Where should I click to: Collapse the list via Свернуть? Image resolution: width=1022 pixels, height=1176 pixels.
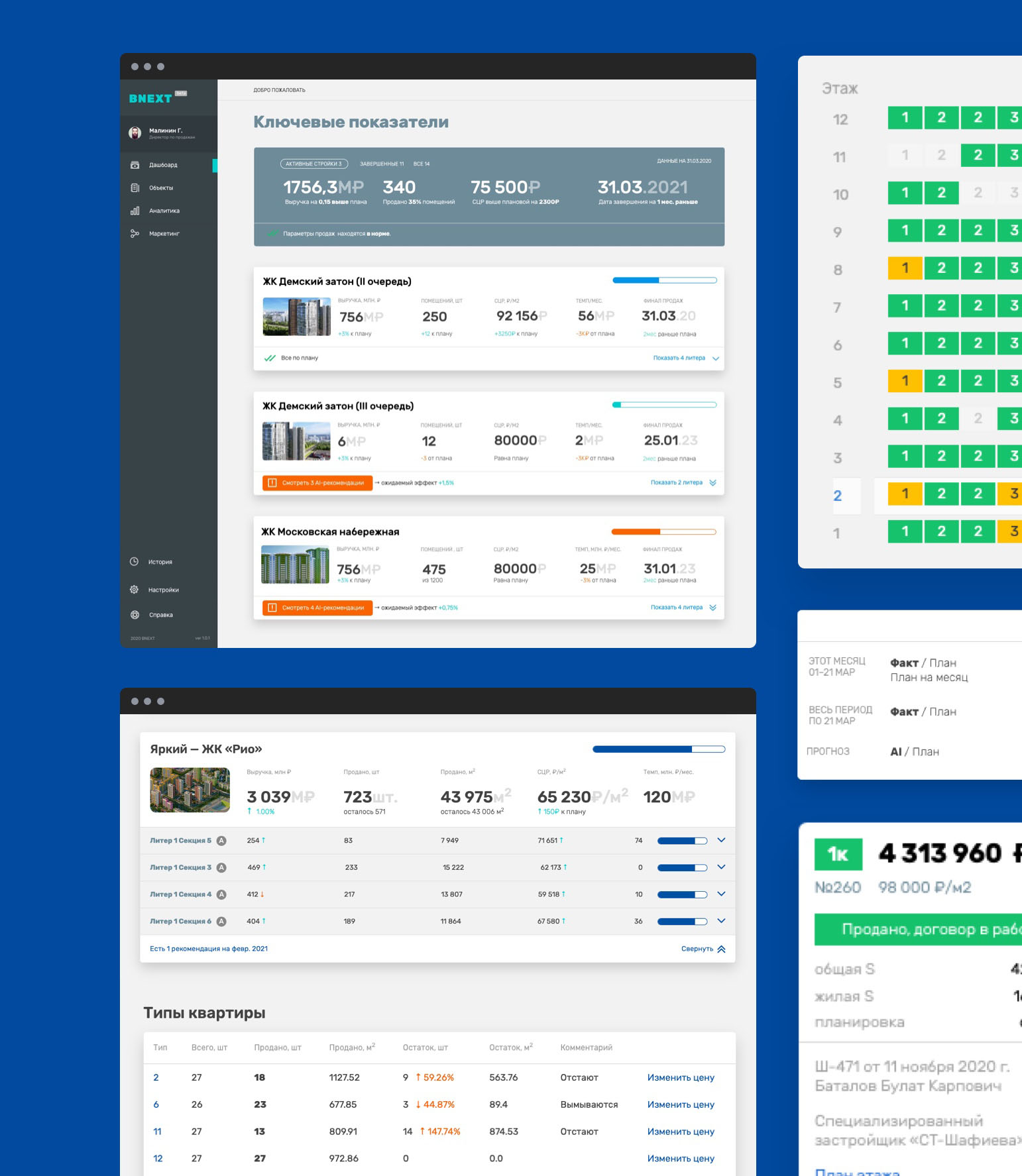pyautogui.click(x=703, y=949)
